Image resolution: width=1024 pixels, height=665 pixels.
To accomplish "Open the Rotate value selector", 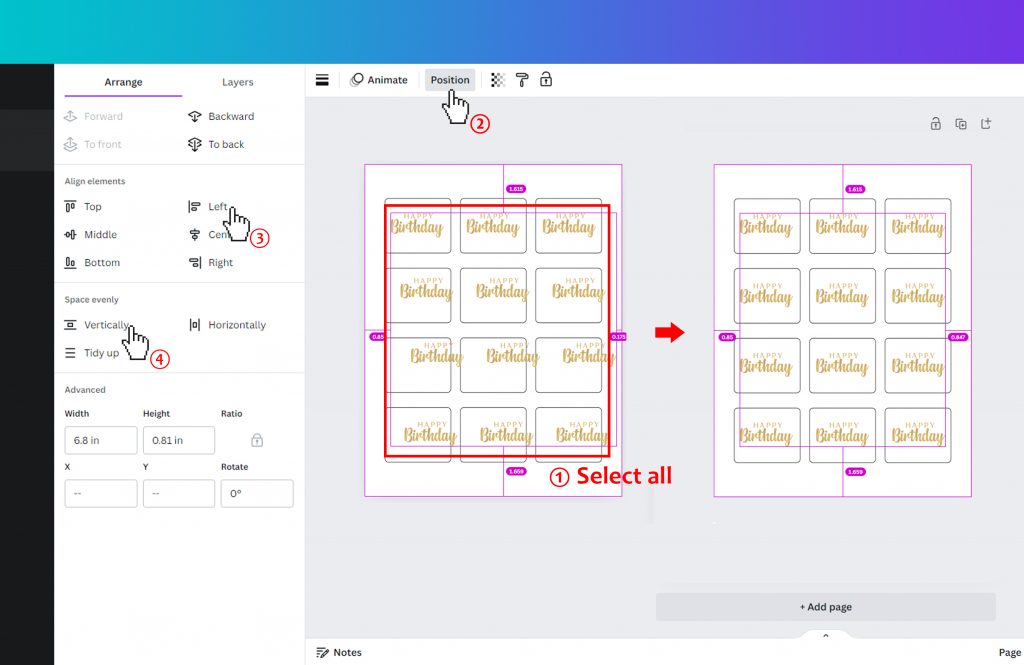I will tap(257, 493).
